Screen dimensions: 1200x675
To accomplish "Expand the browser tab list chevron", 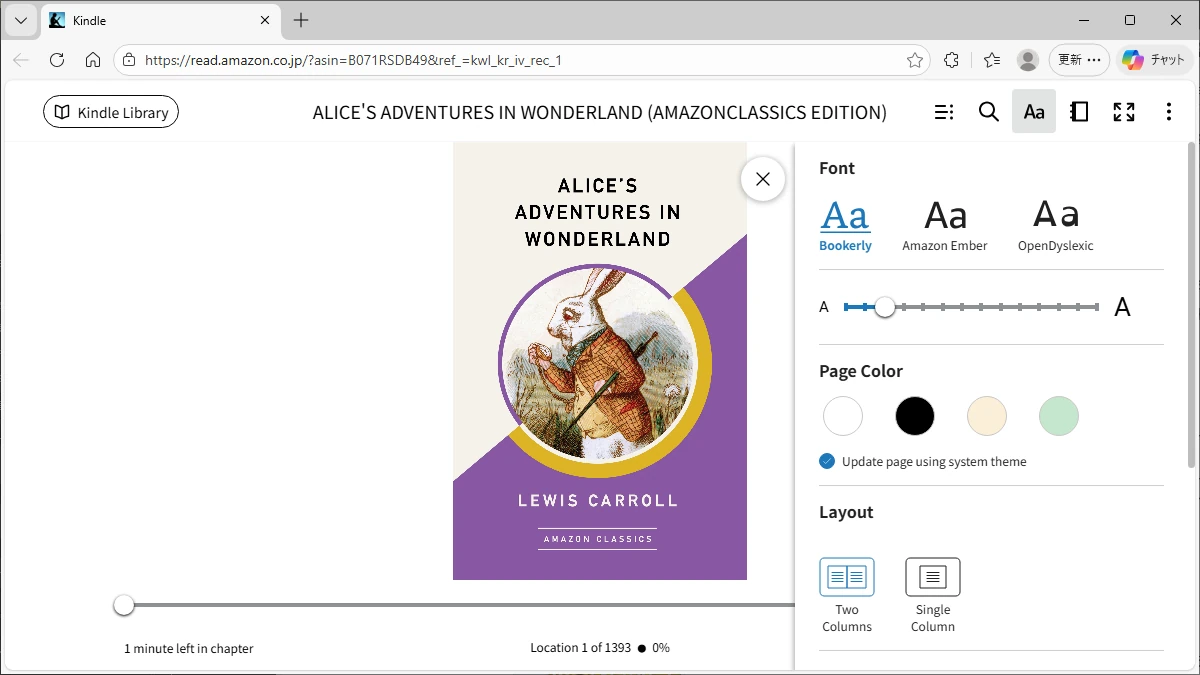I will [x=20, y=20].
